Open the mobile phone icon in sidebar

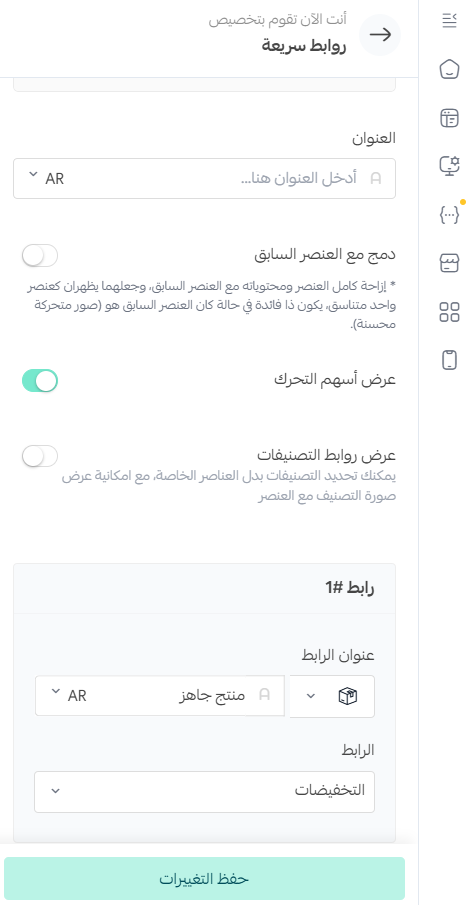449,360
